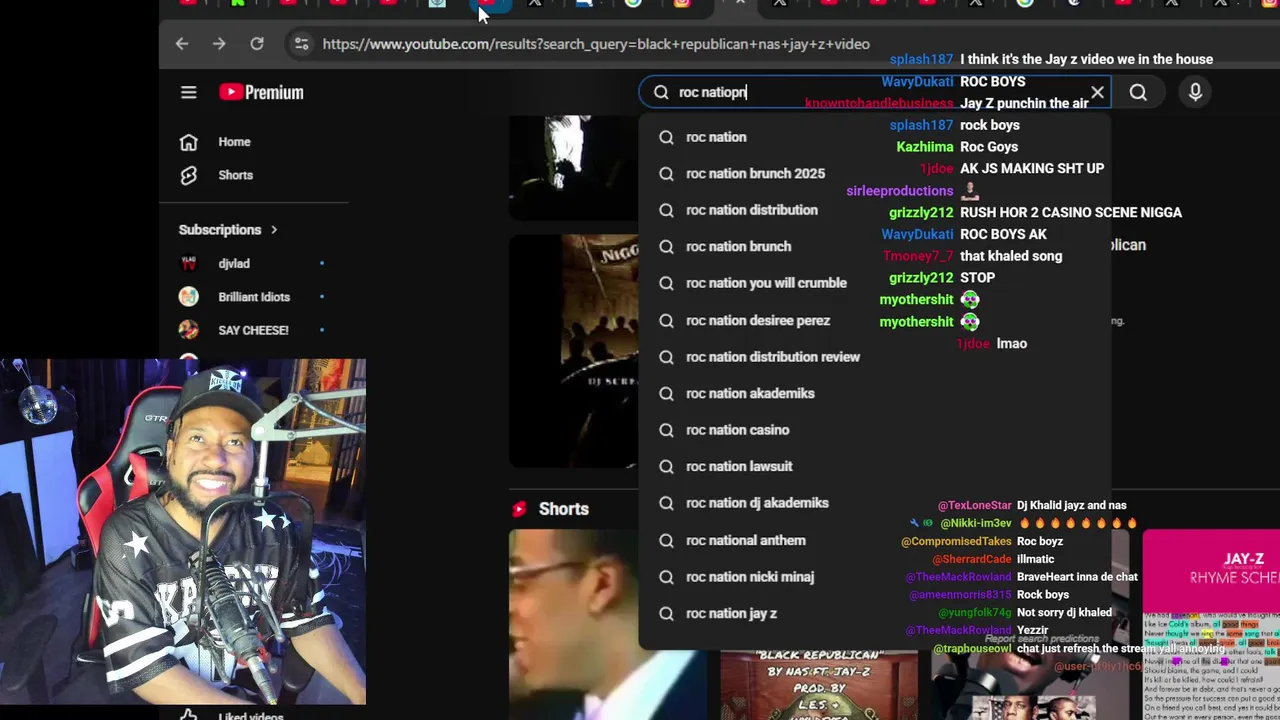
Task: Click the magnifier search button
Action: (x=1138, y=92)
